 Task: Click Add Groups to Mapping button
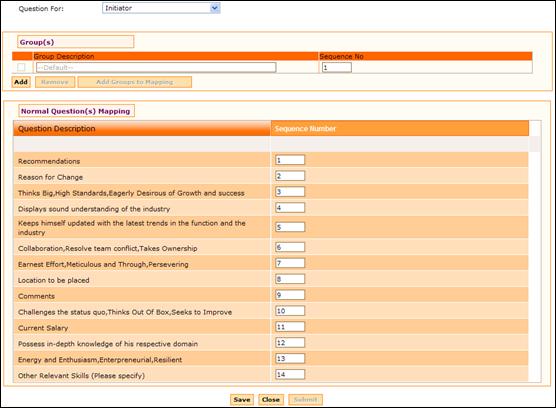(135, 82)
